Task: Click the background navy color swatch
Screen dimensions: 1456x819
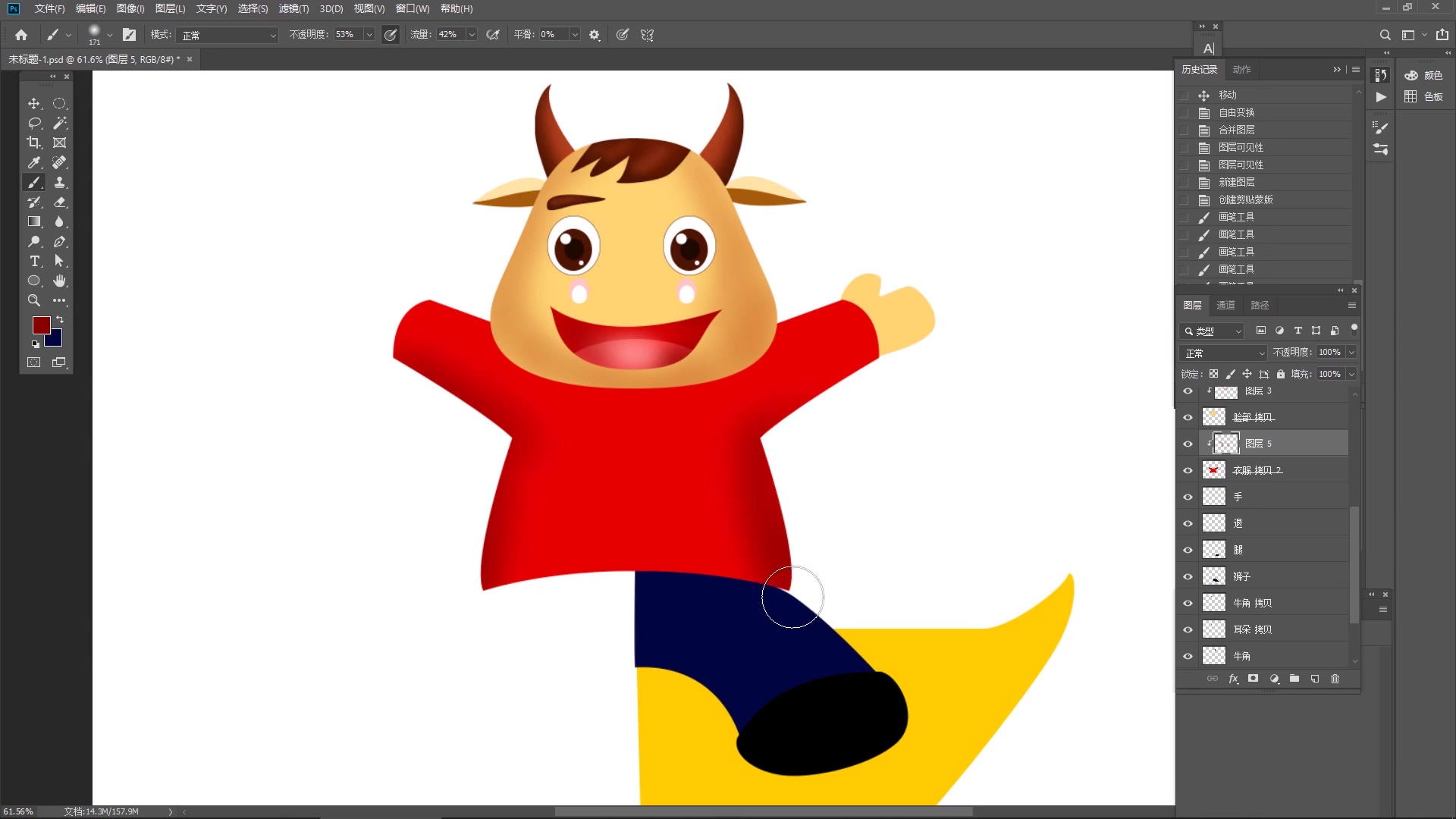Action: tap(56, 340)
